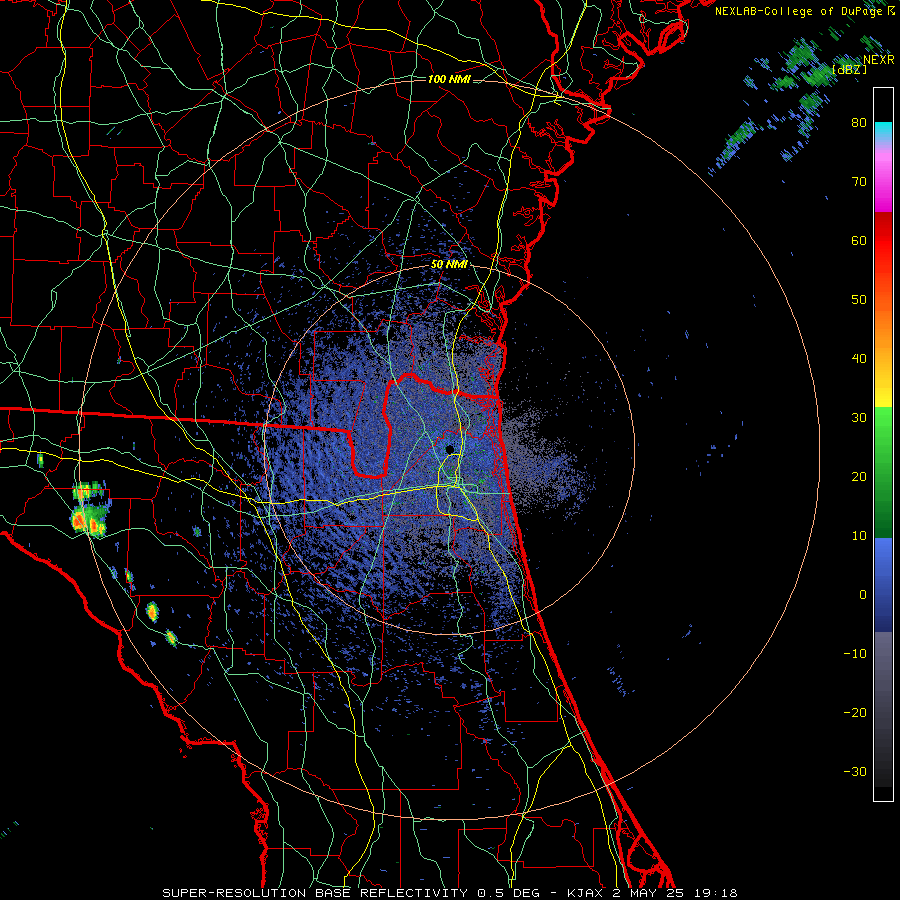The image size is (900, 900).
Task: Click the cyan top band of the color bar
Action: [x=883, y=130]
